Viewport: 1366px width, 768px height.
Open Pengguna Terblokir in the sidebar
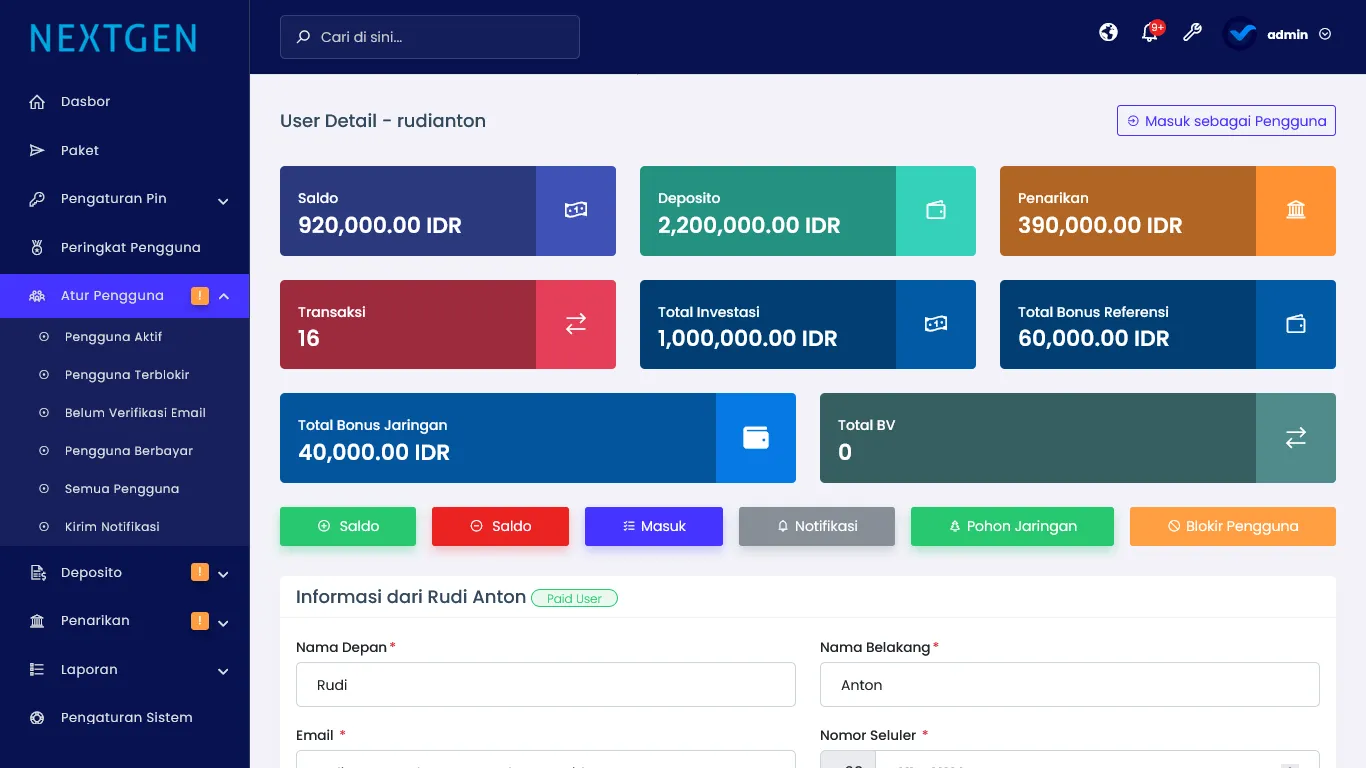(127, 375)
